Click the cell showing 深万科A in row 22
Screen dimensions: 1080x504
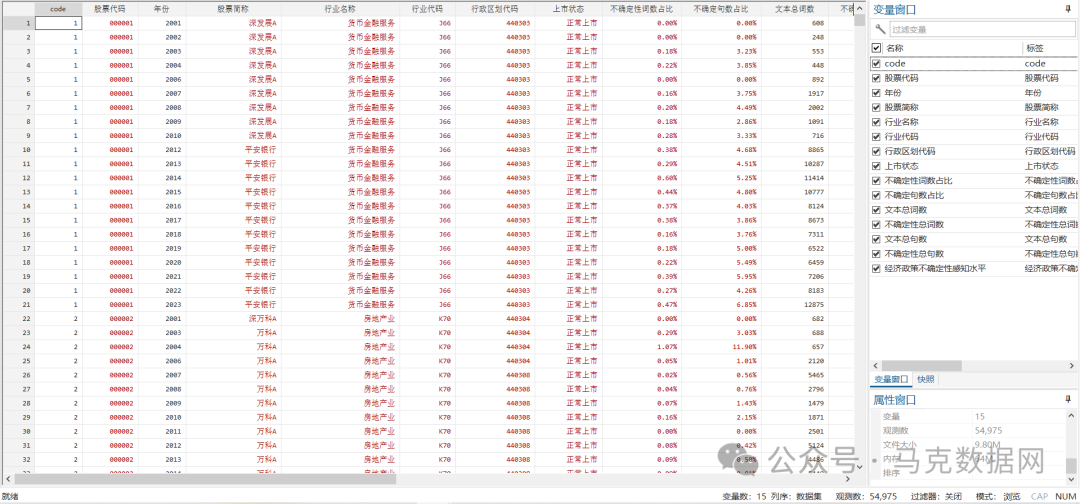coord(233,319)
